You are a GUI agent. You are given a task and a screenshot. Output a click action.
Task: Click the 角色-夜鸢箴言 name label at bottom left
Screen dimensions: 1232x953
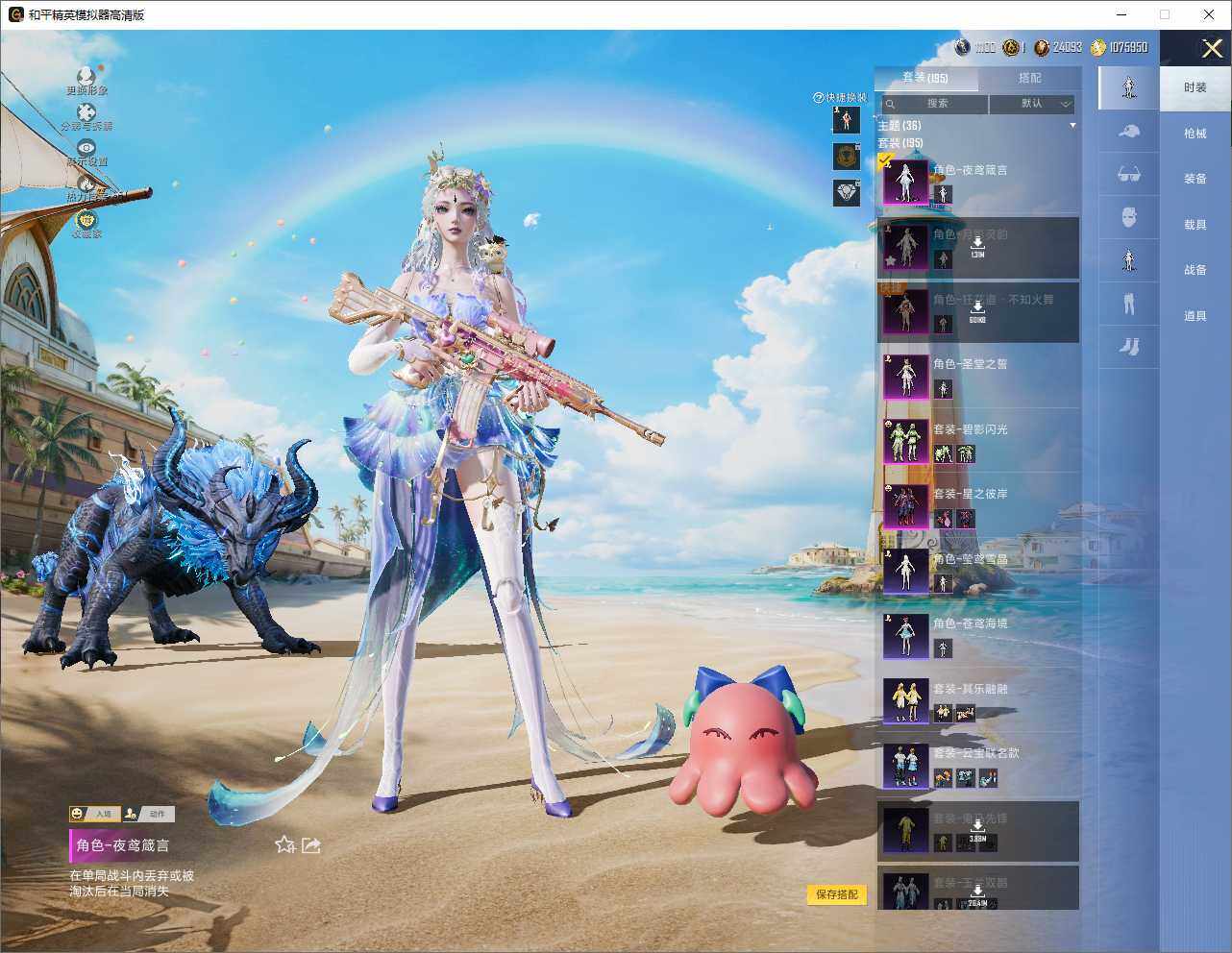click(x=123, y=845)
